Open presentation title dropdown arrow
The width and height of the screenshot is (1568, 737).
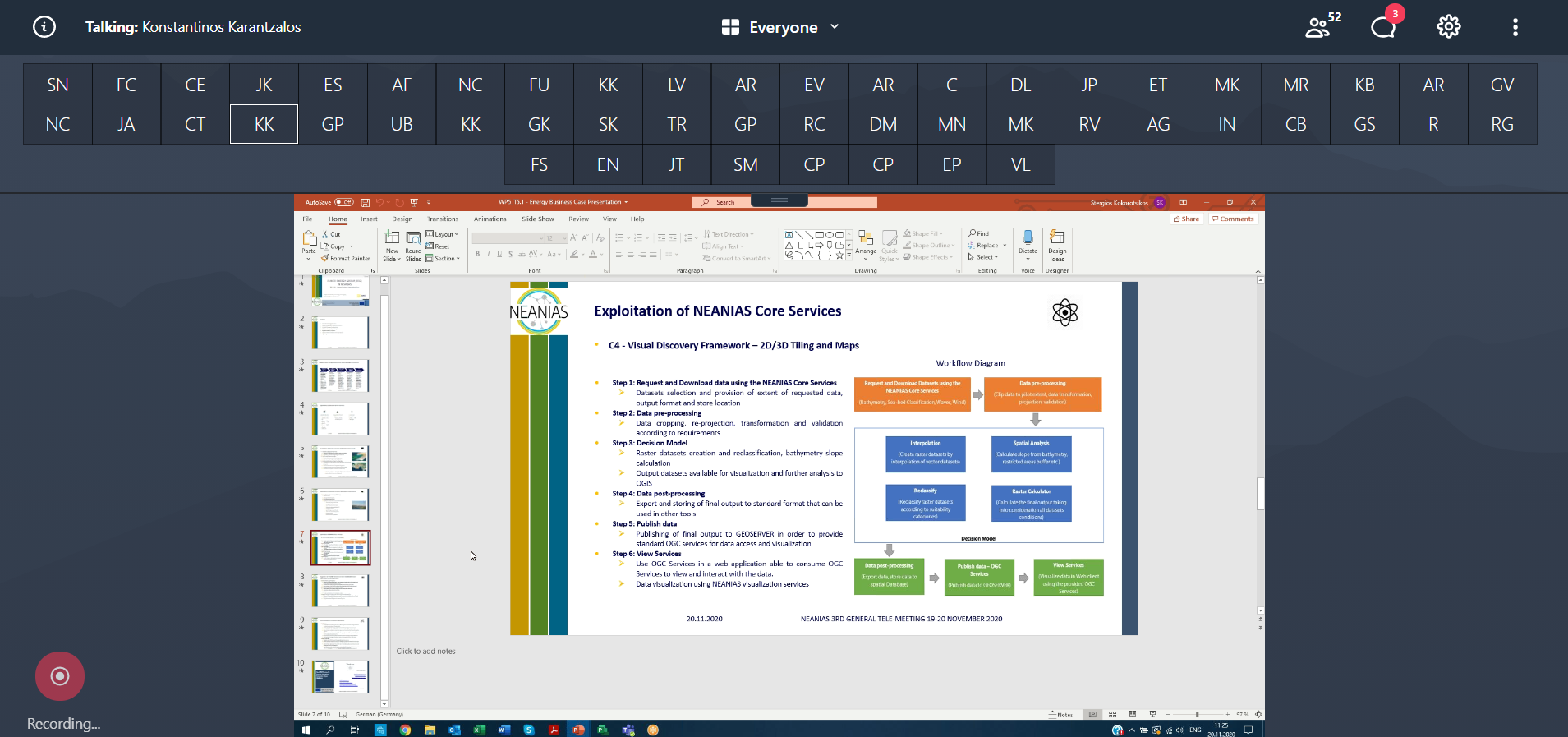[626, 202]
